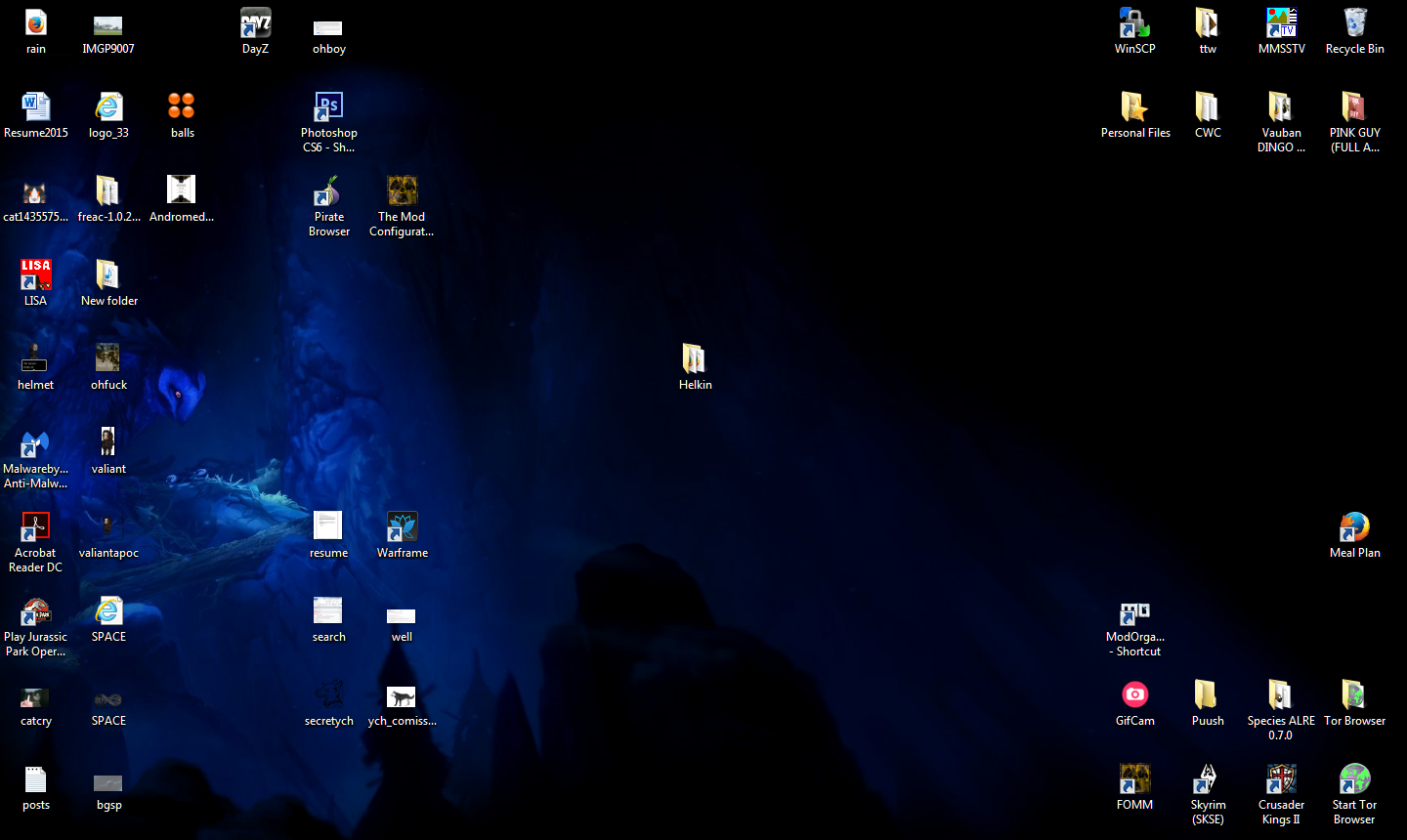Select the New folder icon

[x=108, y=274]
